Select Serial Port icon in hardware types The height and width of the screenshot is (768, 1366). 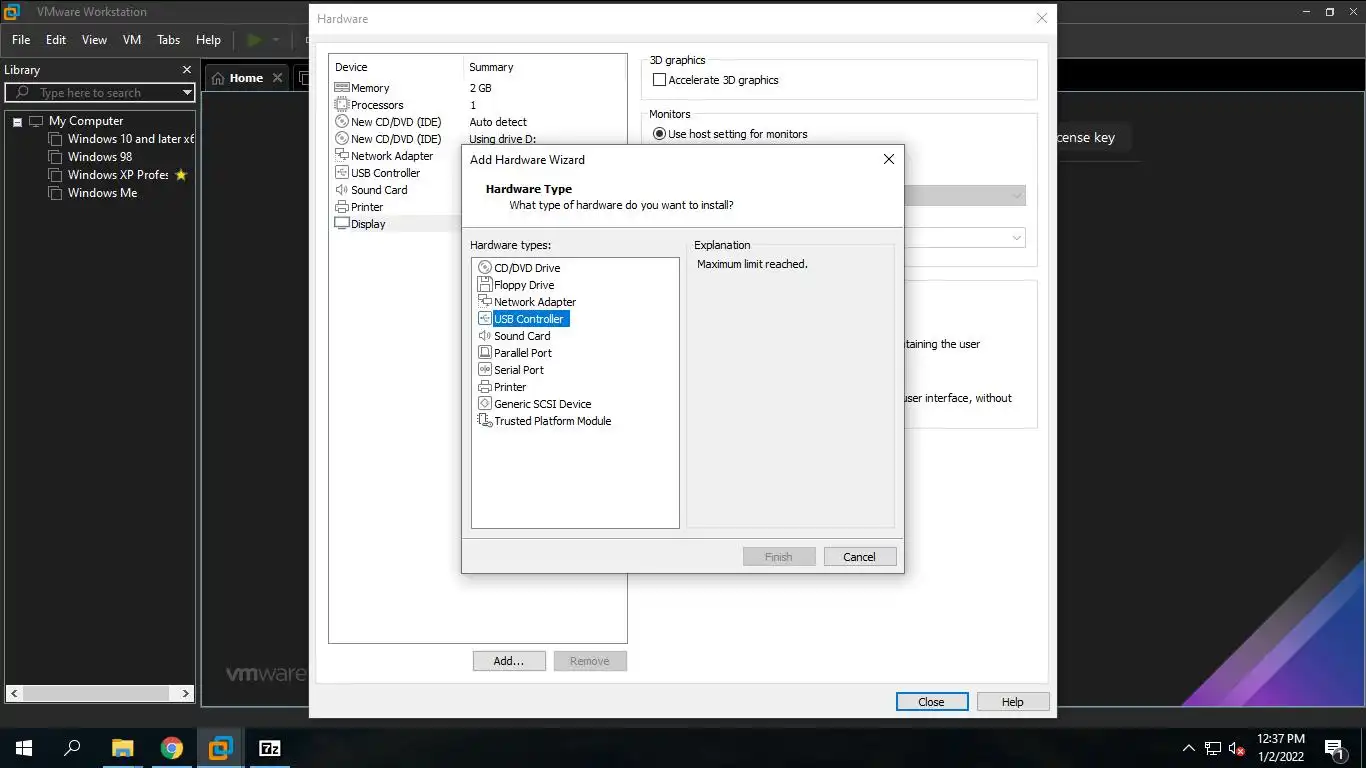(485, 370)
